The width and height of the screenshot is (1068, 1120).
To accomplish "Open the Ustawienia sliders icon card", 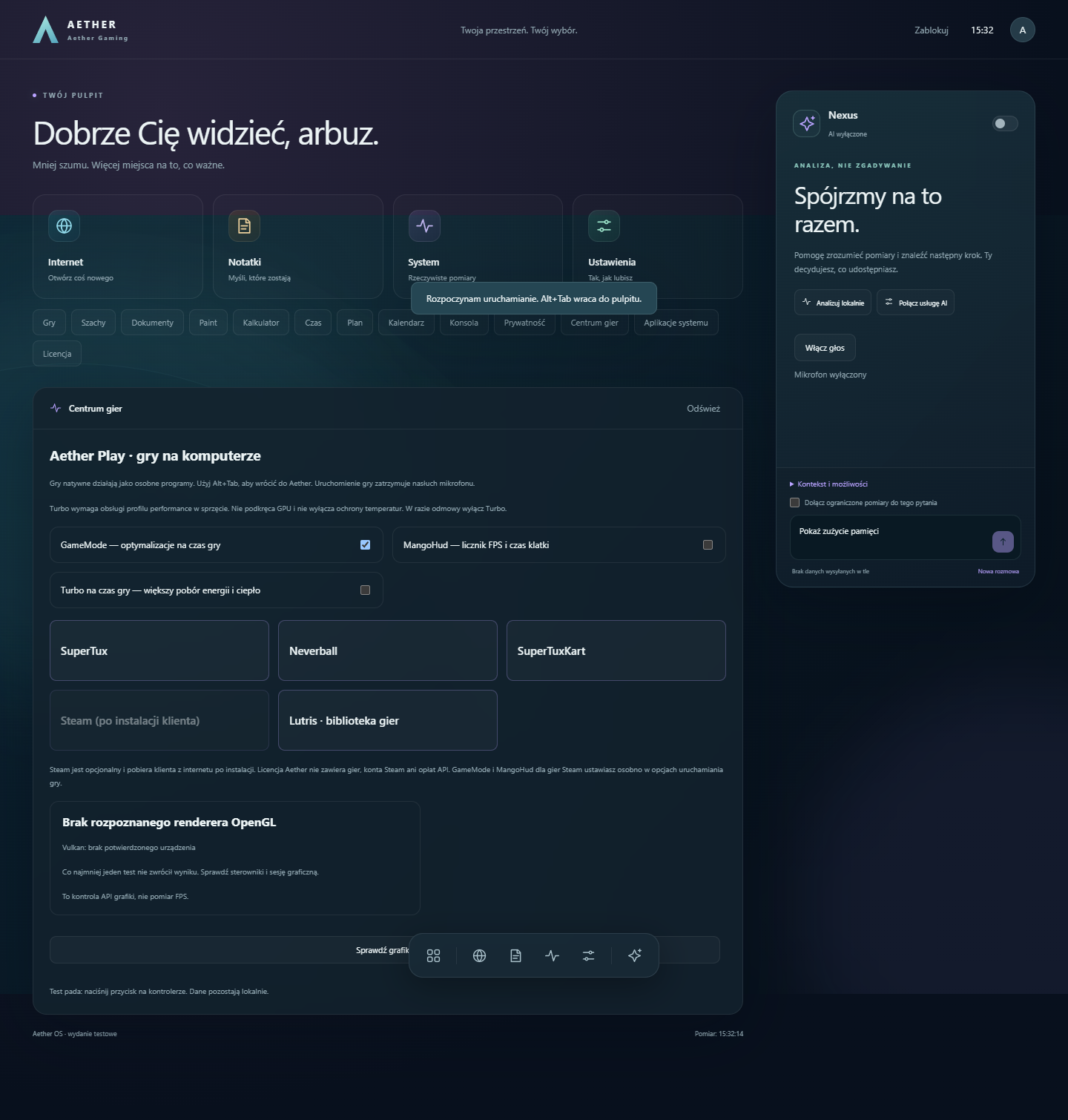I will (658, 246).
